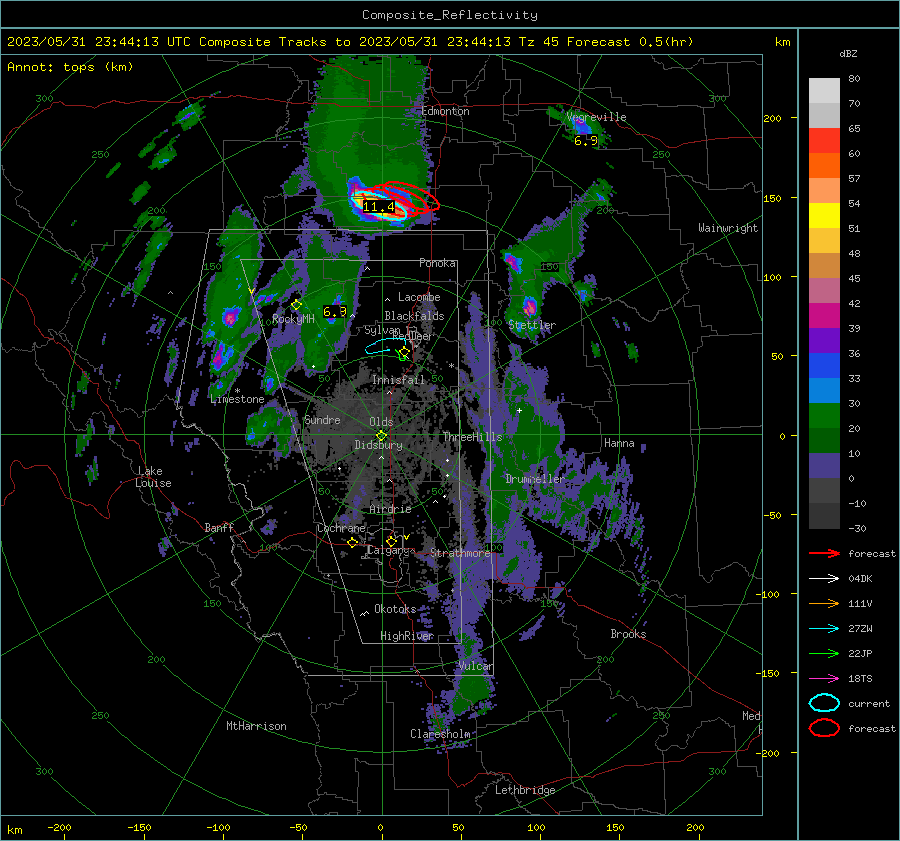Click the red forecast ellipse legend icon
900x841 pixels.
pos(824,728)
